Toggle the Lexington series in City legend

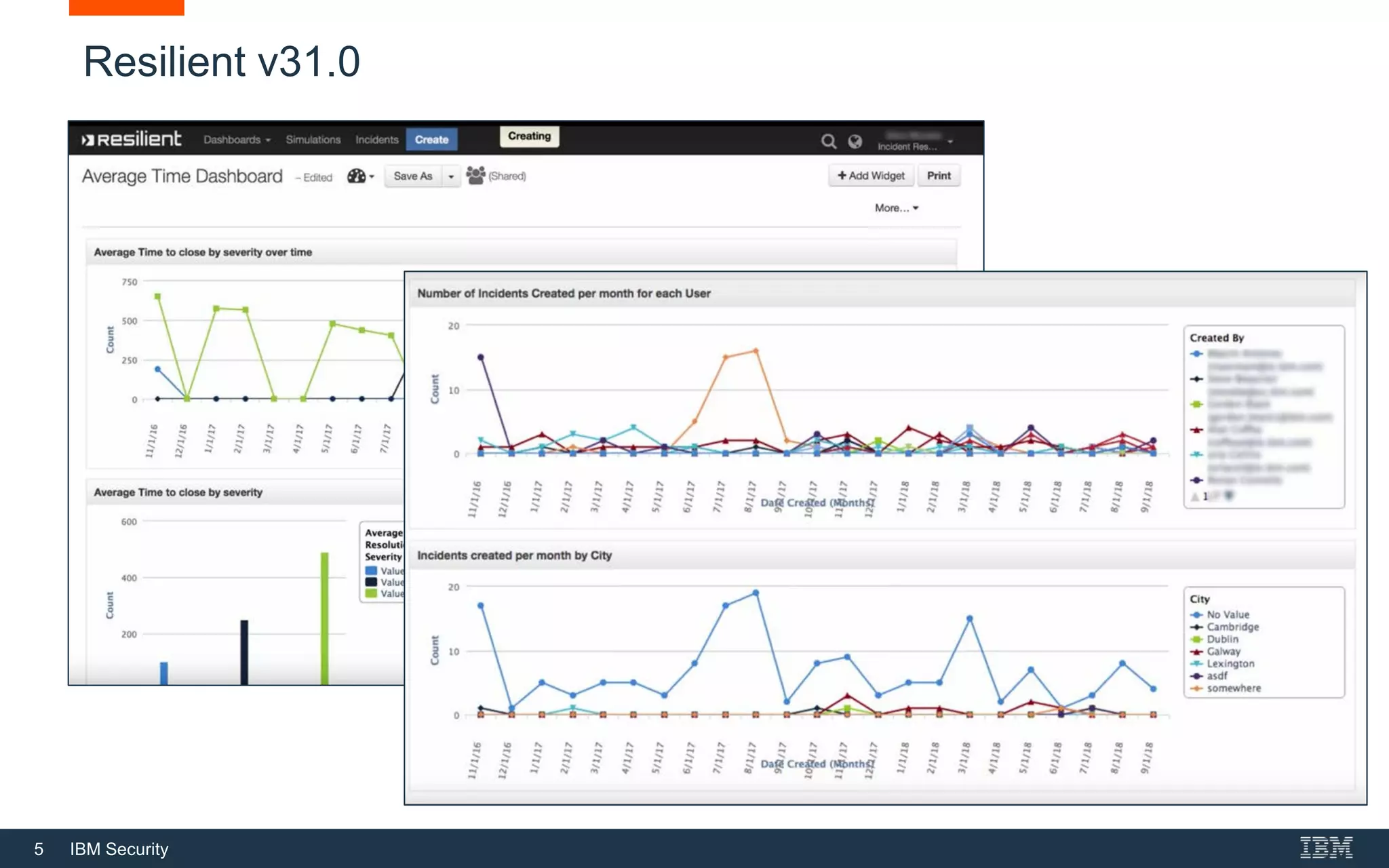pyautogui.click(x=1223, y=663)
